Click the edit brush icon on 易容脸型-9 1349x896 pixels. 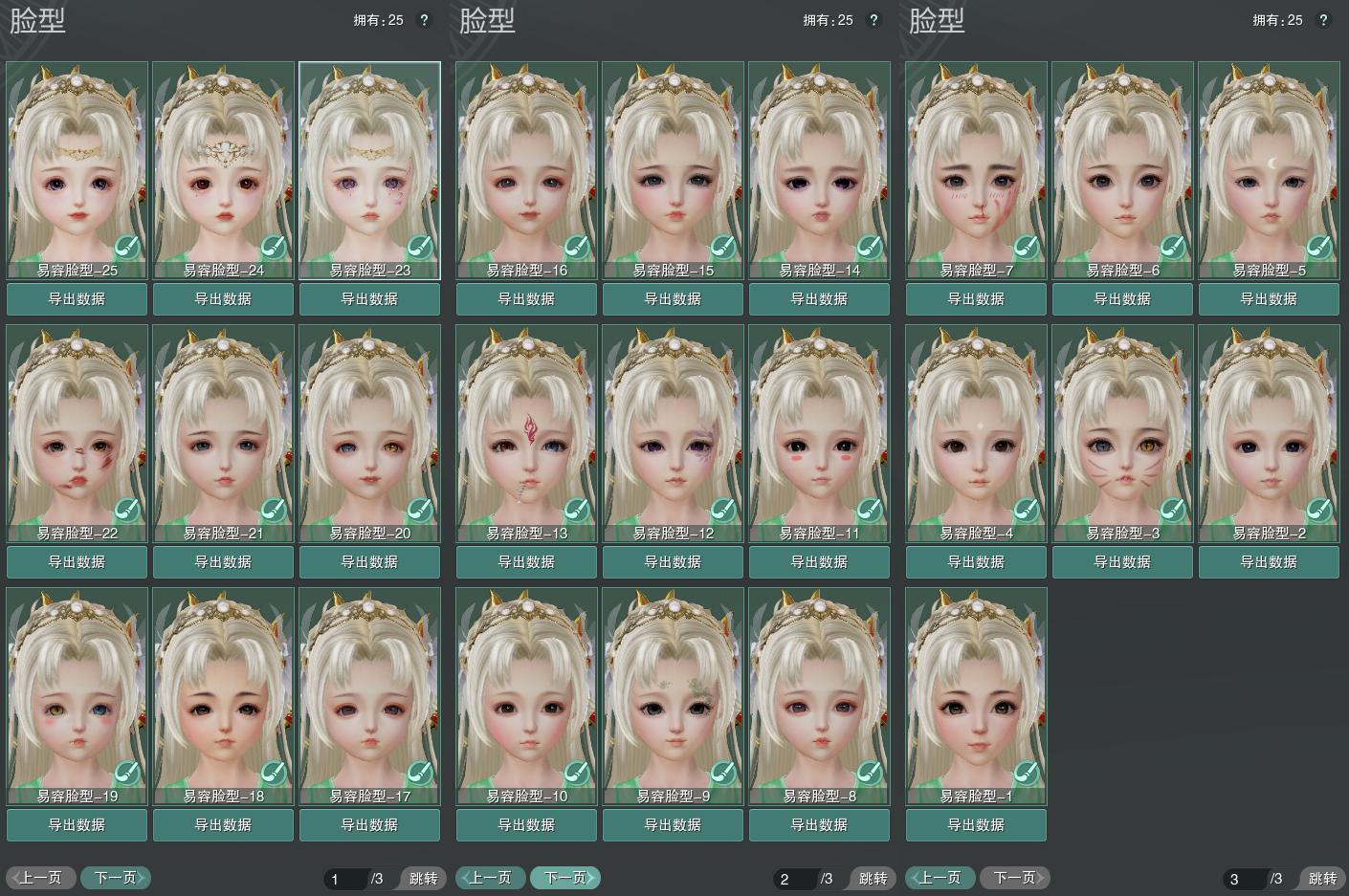click(x=723, y=774)
